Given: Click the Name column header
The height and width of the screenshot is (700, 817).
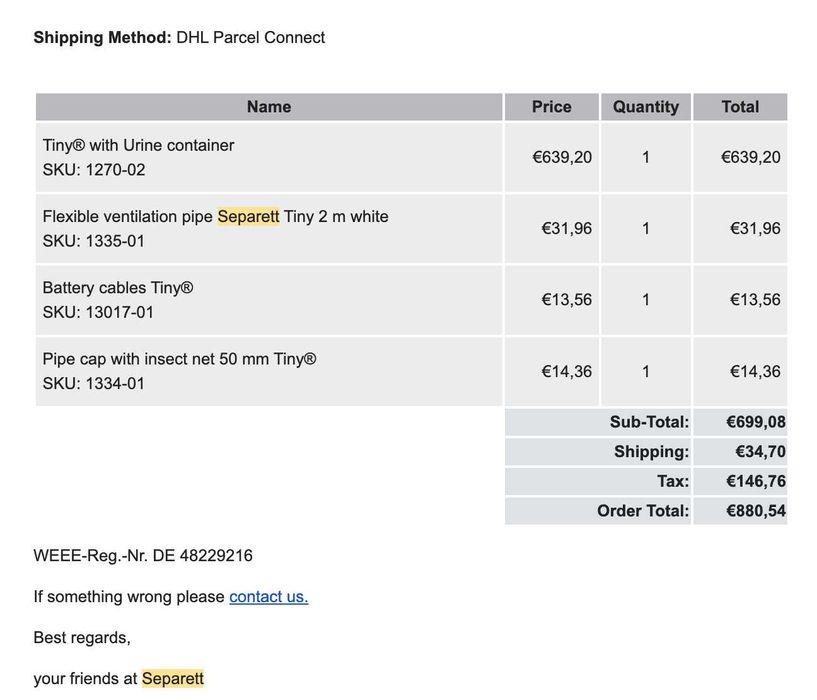Looking at the screenshot, I should pos(269,107).
